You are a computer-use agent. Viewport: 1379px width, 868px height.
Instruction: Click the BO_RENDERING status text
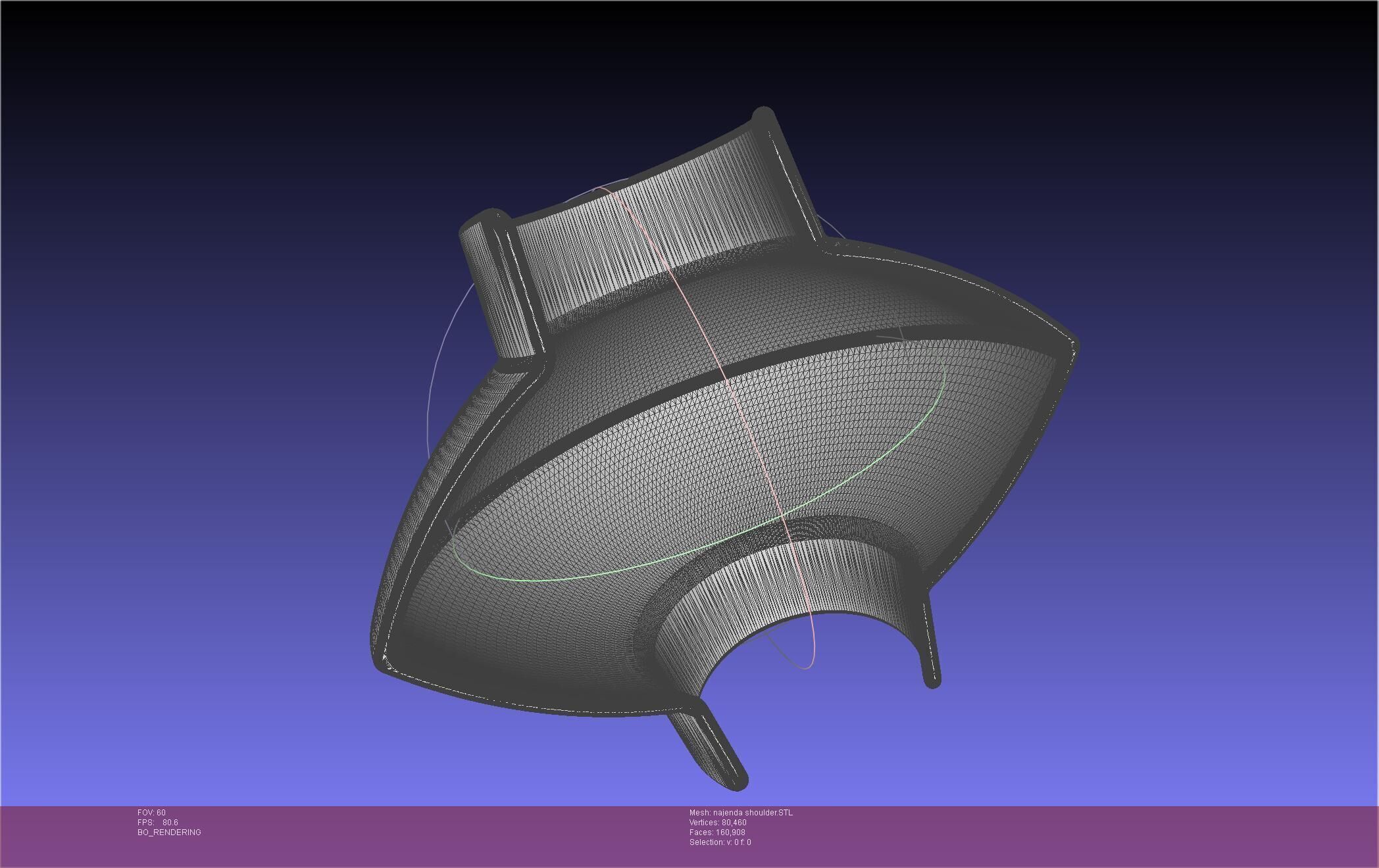pyautogui.click(x=169, y=832)
